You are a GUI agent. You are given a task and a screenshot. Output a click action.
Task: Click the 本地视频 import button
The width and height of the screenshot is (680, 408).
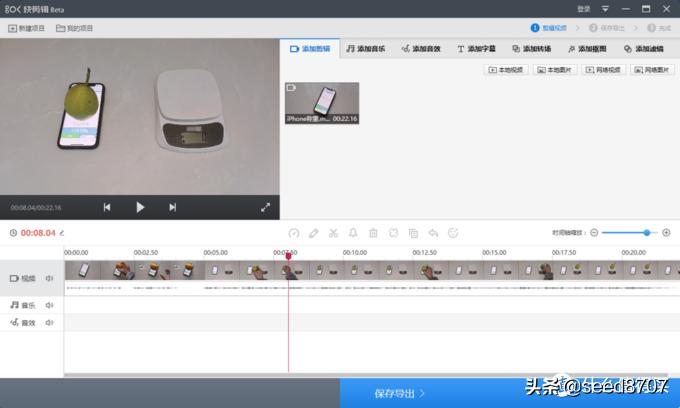(506, 70)
